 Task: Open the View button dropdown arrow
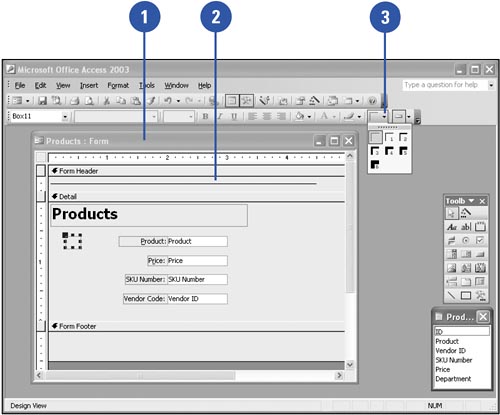coord(27,101)
